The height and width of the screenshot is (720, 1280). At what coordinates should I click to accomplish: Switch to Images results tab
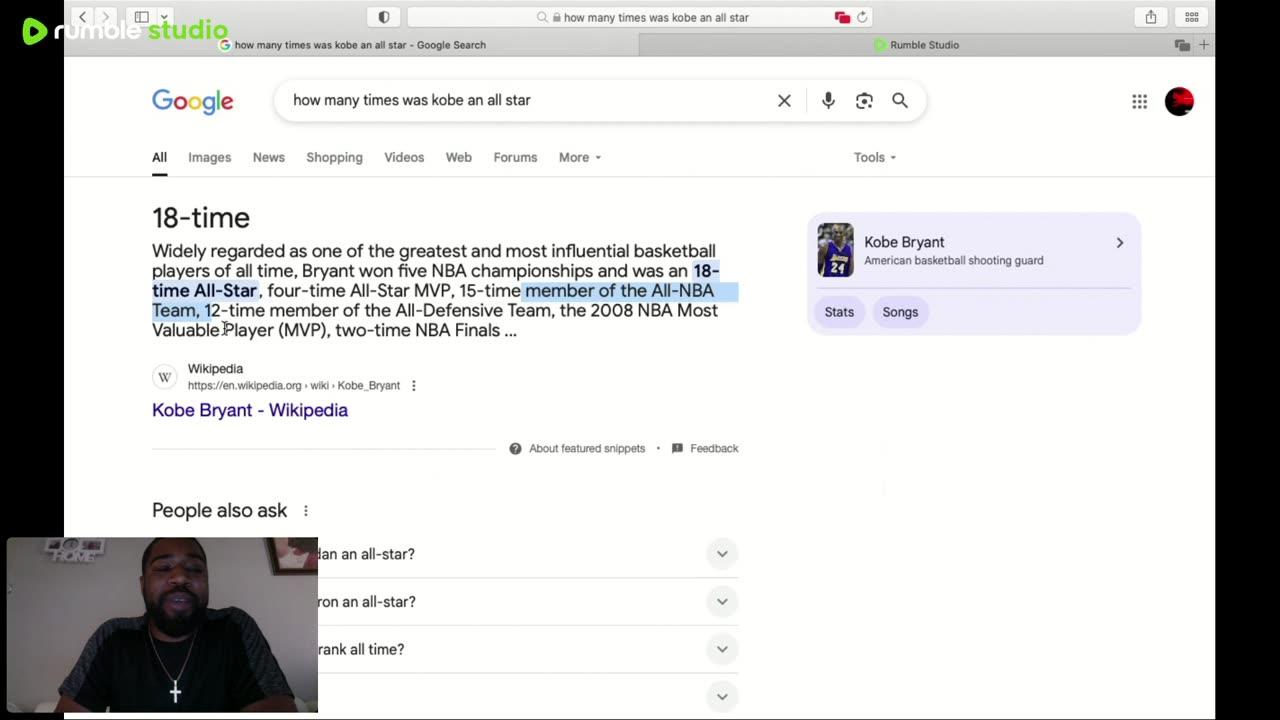tap(209, 157)
